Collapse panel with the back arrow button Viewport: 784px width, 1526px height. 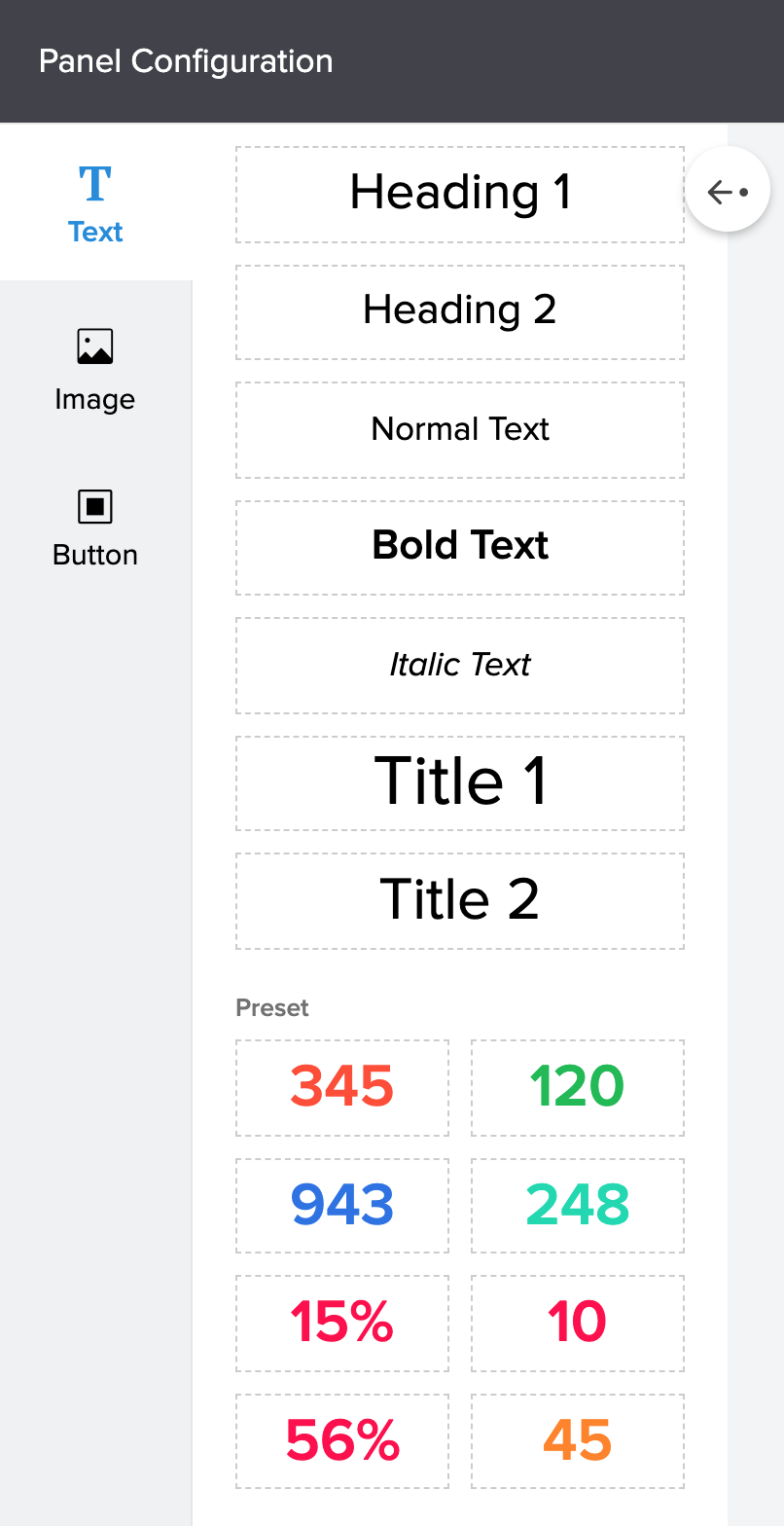click(x=728, y=192)
